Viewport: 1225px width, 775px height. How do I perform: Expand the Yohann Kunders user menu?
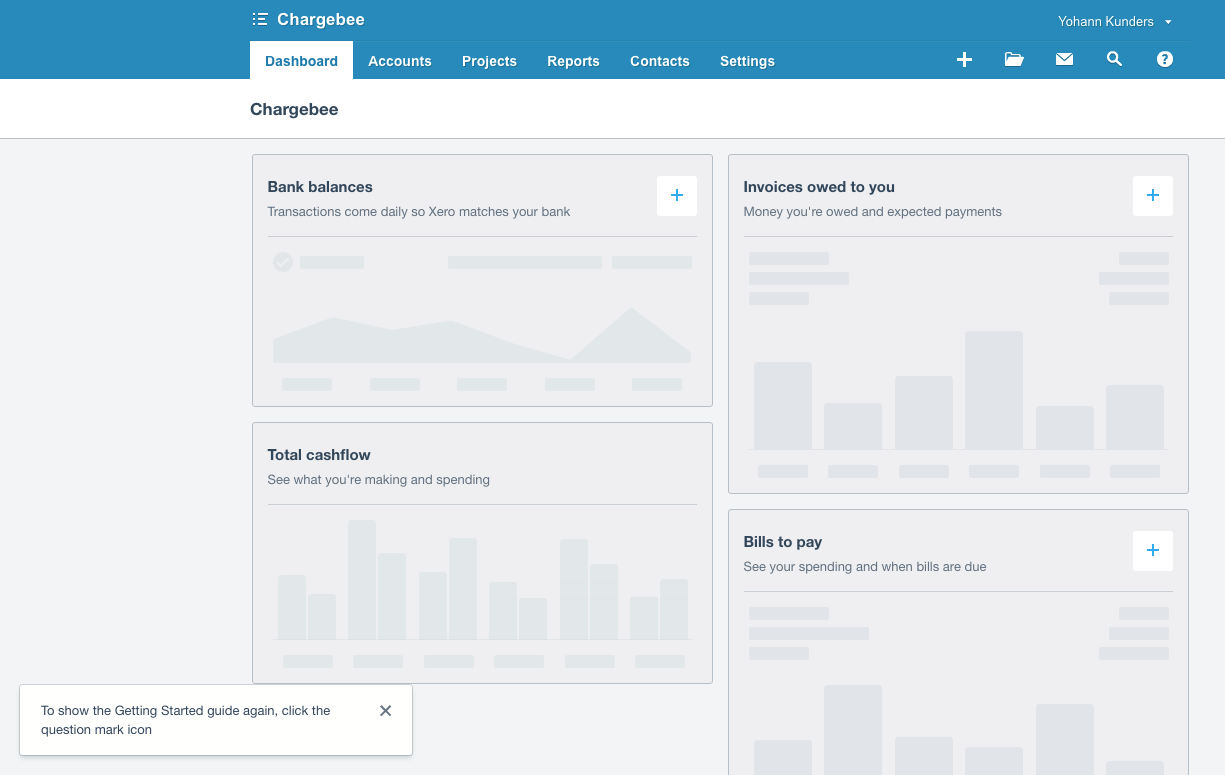(1115, 21)
